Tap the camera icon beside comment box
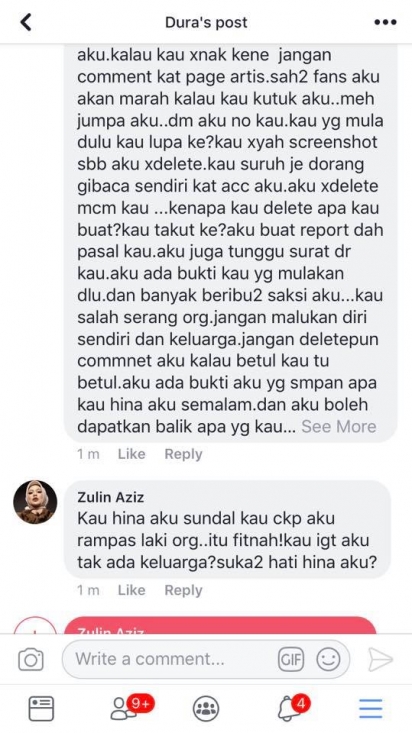Screen dimensions: 412x733 tap(31, 660)
